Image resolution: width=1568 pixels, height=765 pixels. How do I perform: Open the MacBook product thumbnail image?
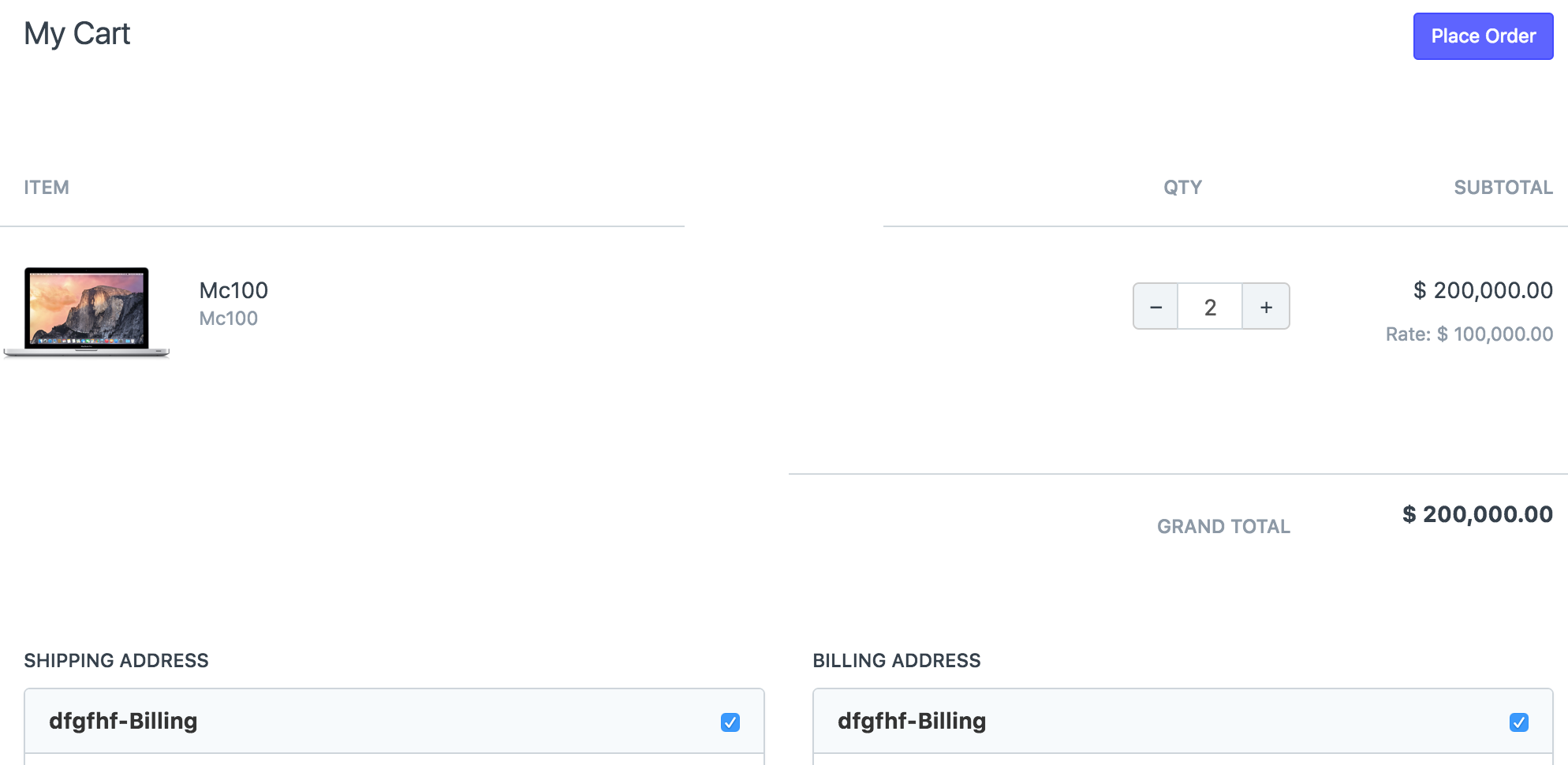[87, 312]
